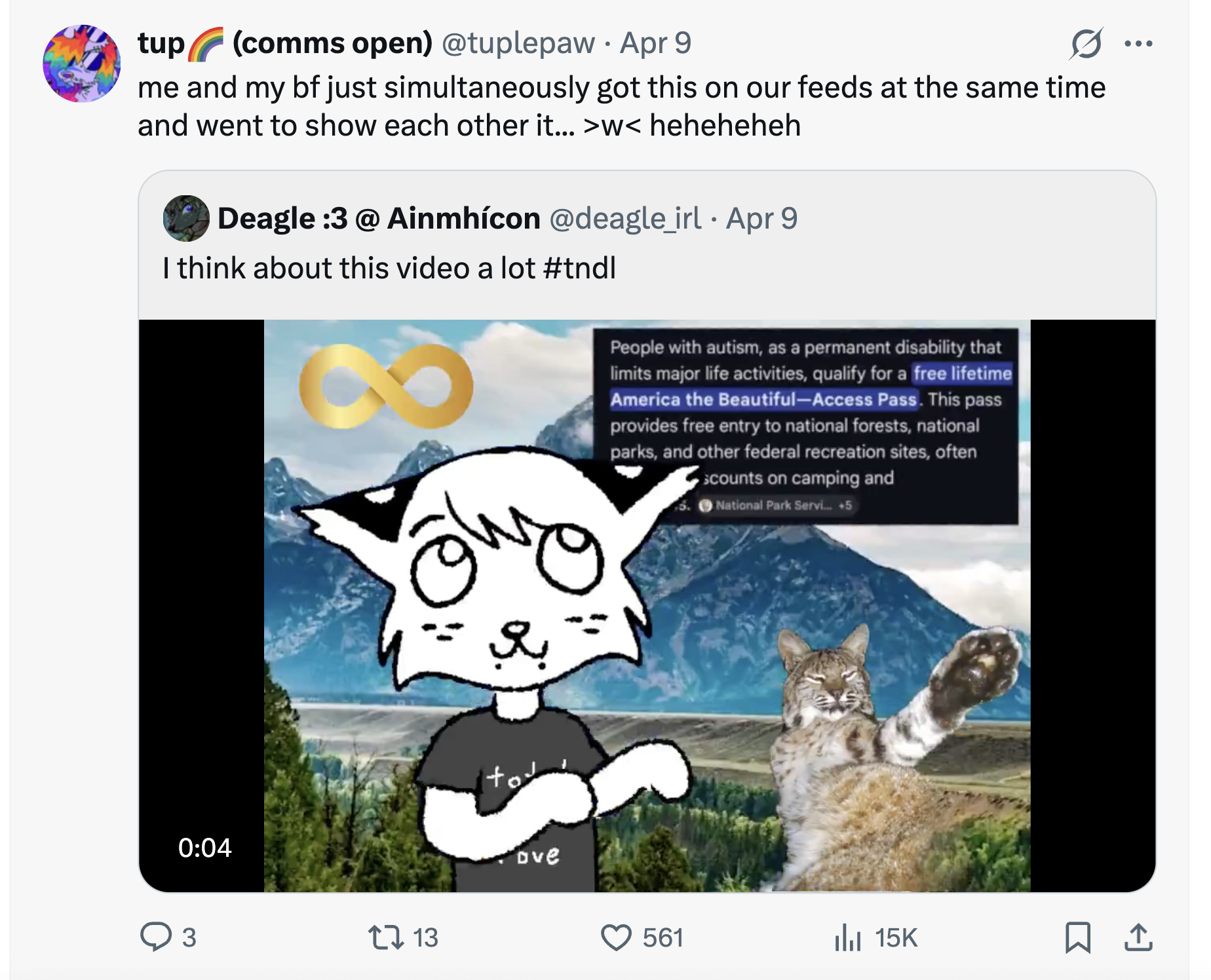Click the 0:04 video duration badge

pyautogui.click(x=204, y=848)
